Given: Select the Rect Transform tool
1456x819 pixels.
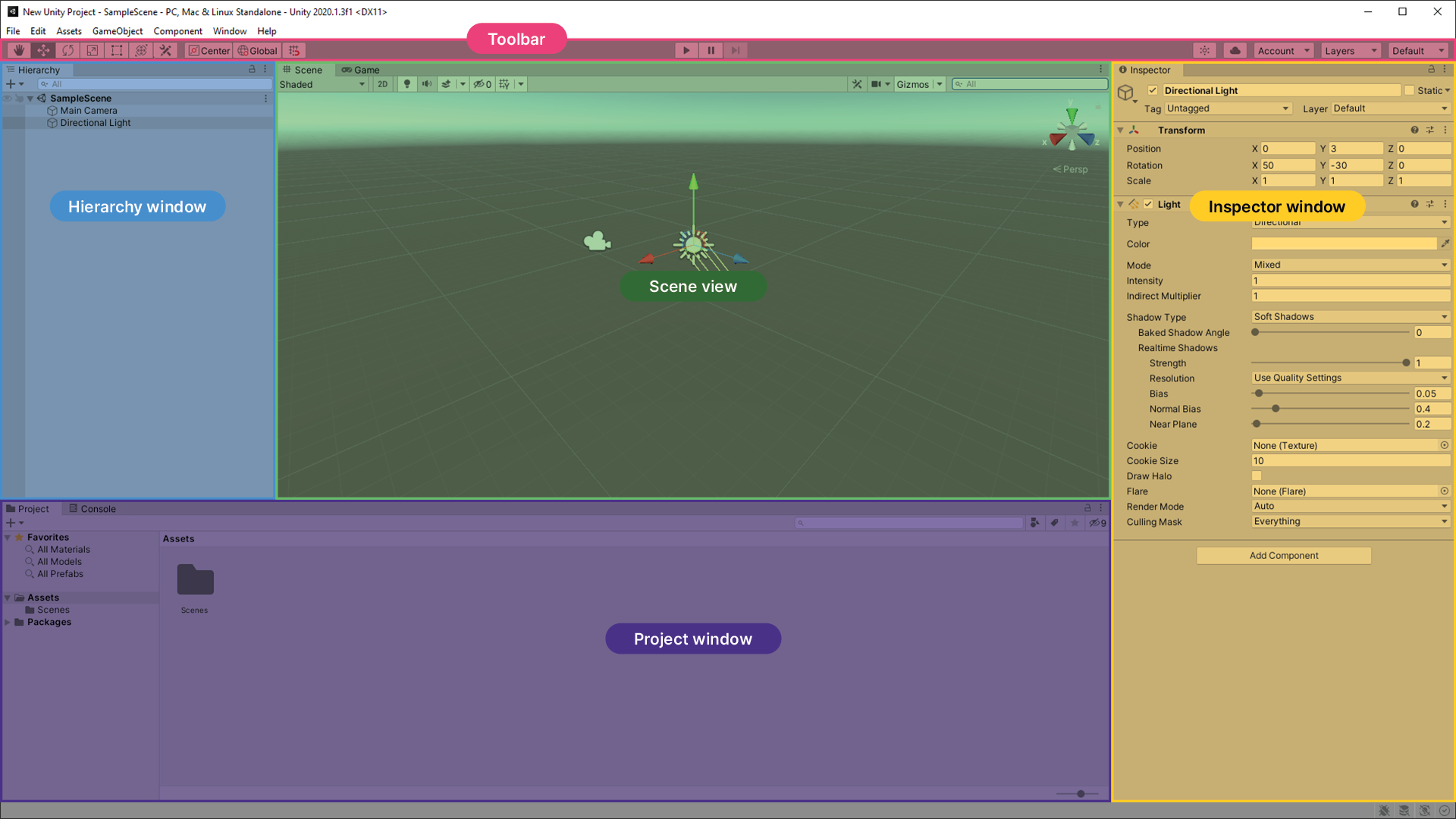Looking at the screenshot, I should pyautogui.click(x=117, y=51).
